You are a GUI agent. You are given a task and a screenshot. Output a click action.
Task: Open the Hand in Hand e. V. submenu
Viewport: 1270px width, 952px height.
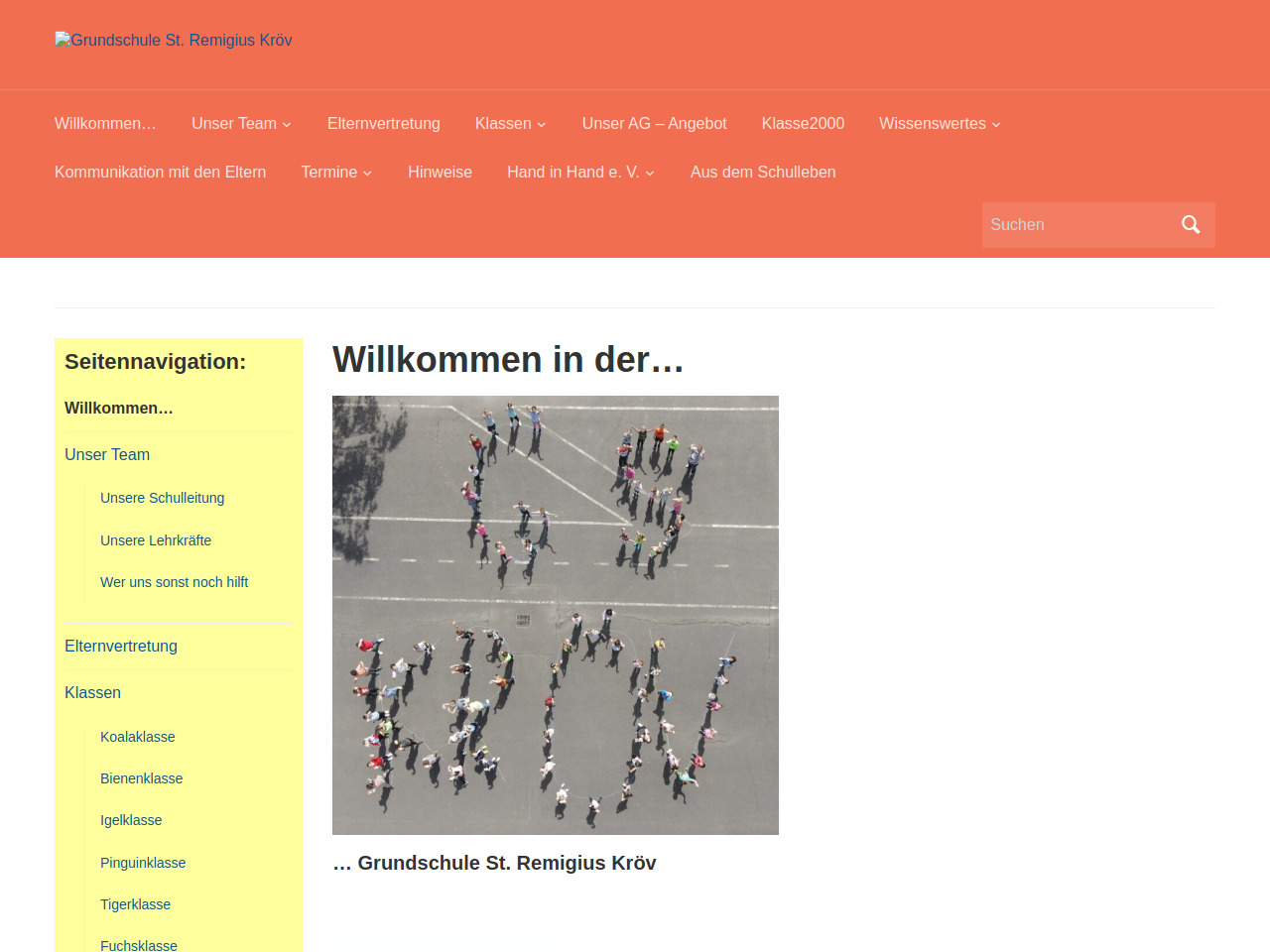point(580,173)
